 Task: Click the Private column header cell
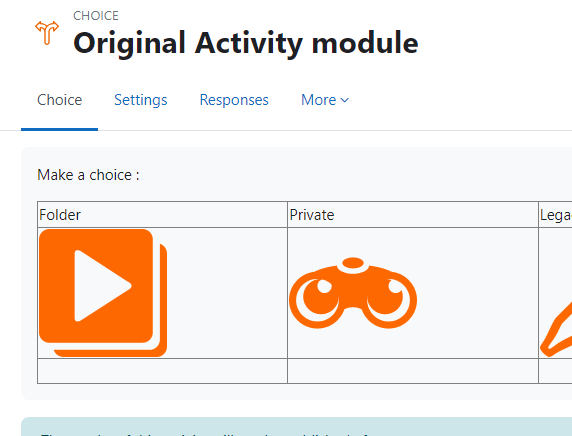[x=413, y=215]
